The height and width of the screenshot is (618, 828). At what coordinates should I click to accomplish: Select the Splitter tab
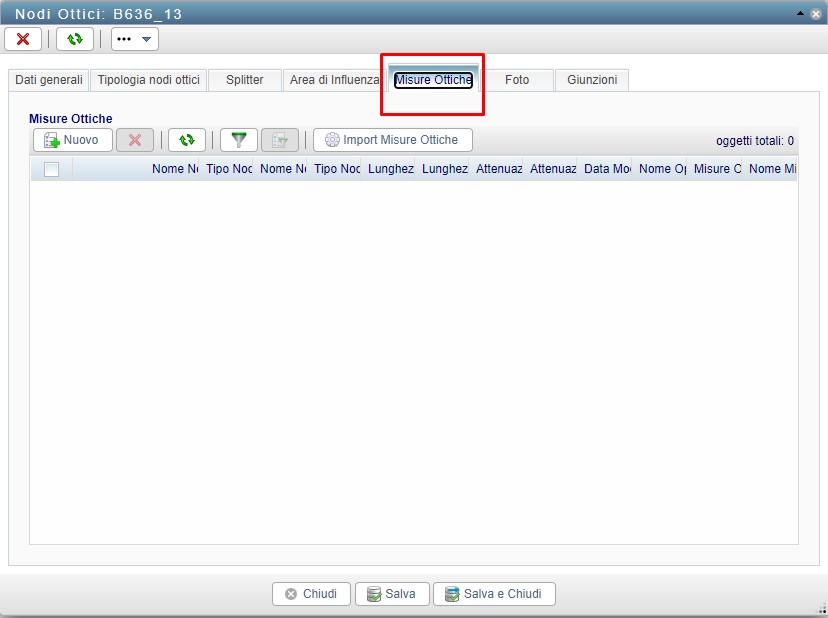point(244,80)
